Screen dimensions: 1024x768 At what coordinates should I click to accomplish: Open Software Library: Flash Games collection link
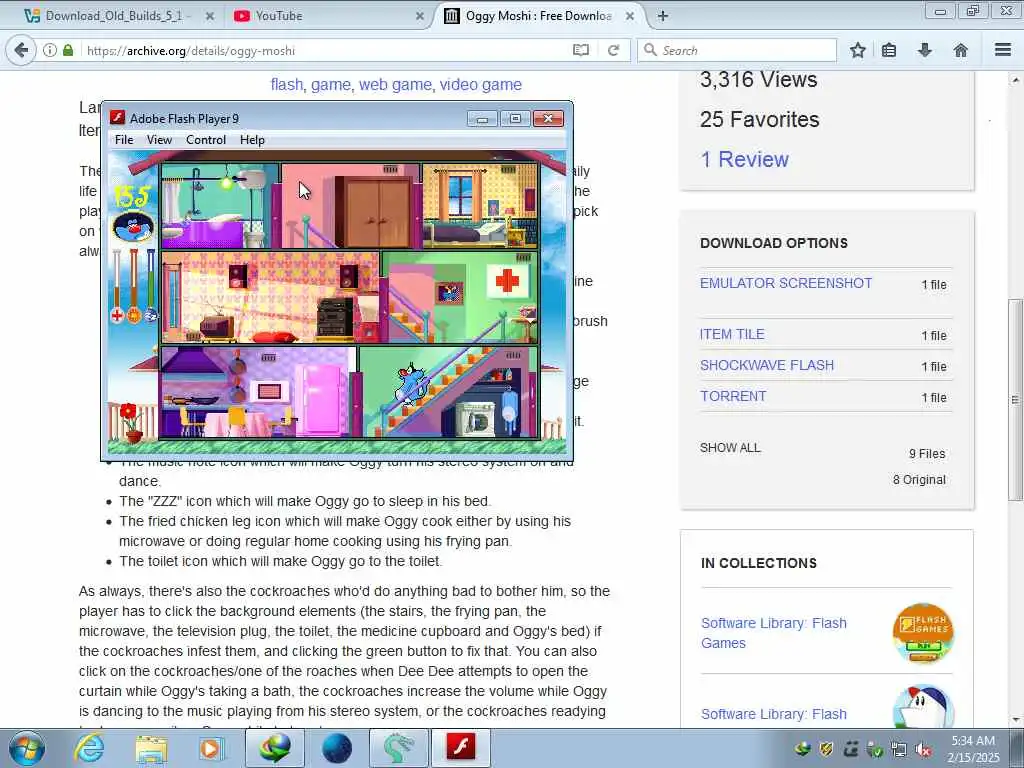(x=774, y=633)
